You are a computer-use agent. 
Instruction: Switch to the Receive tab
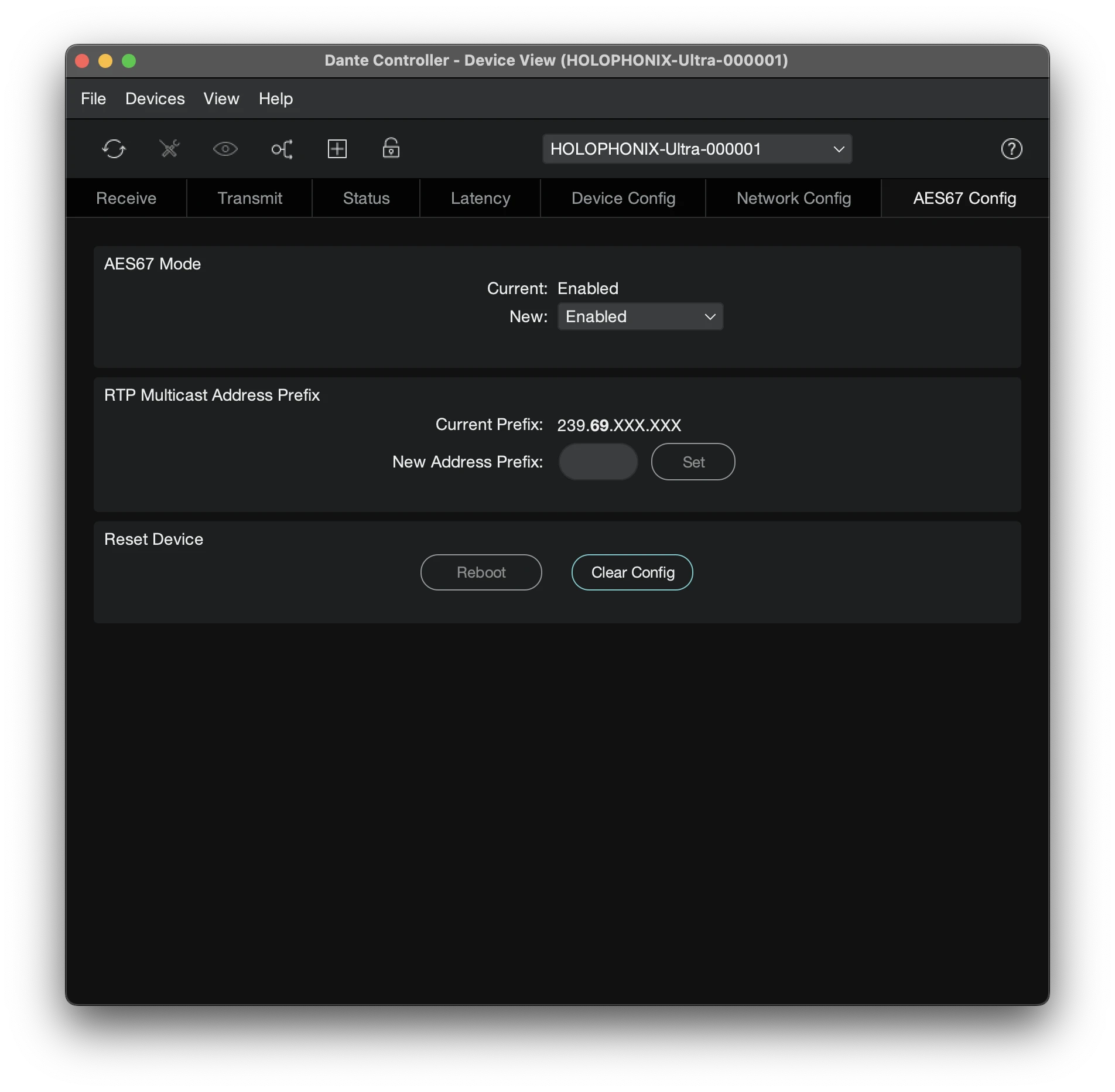tap(126, 198)
